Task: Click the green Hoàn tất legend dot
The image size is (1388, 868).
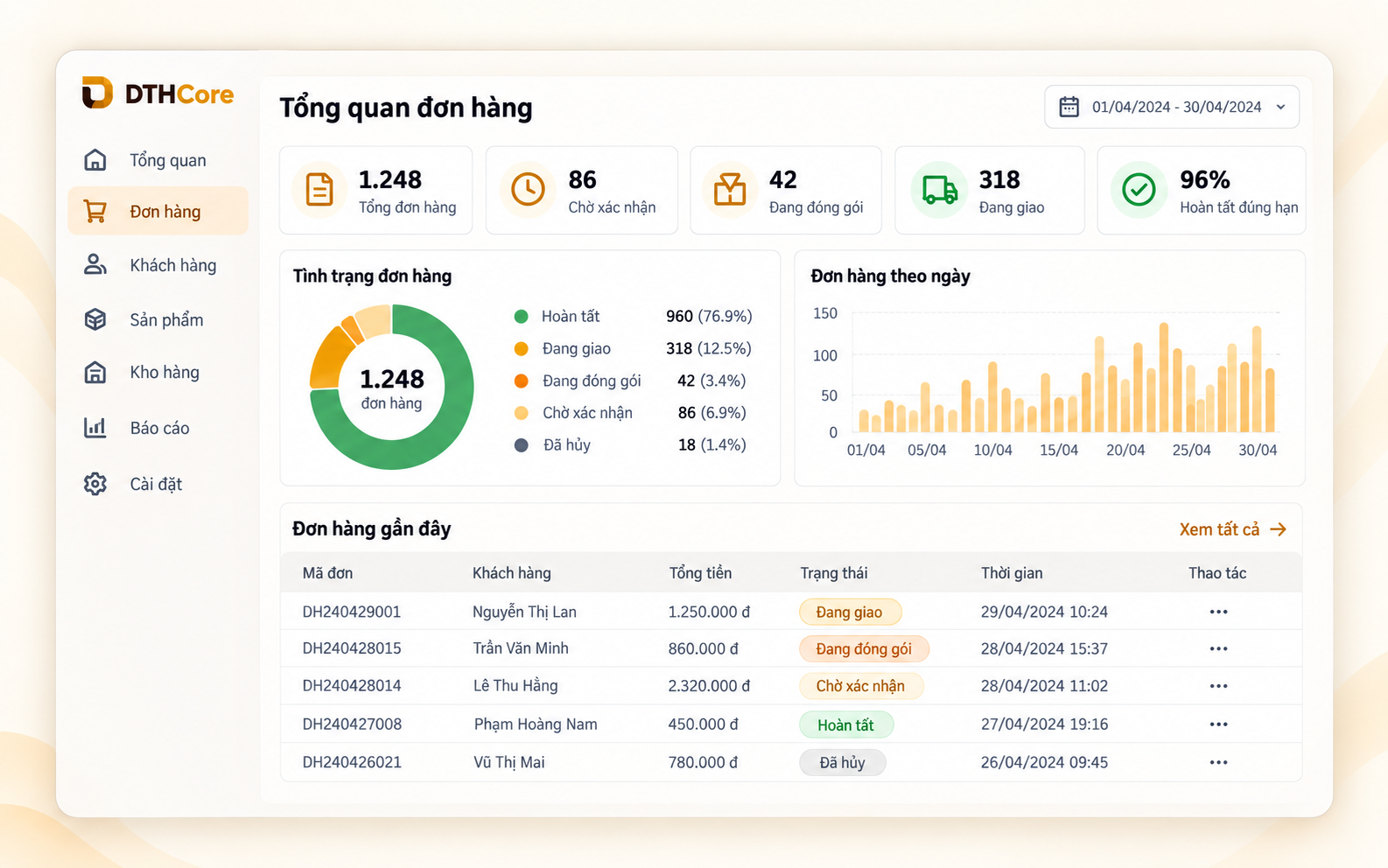Action: [x=521, y=316]
